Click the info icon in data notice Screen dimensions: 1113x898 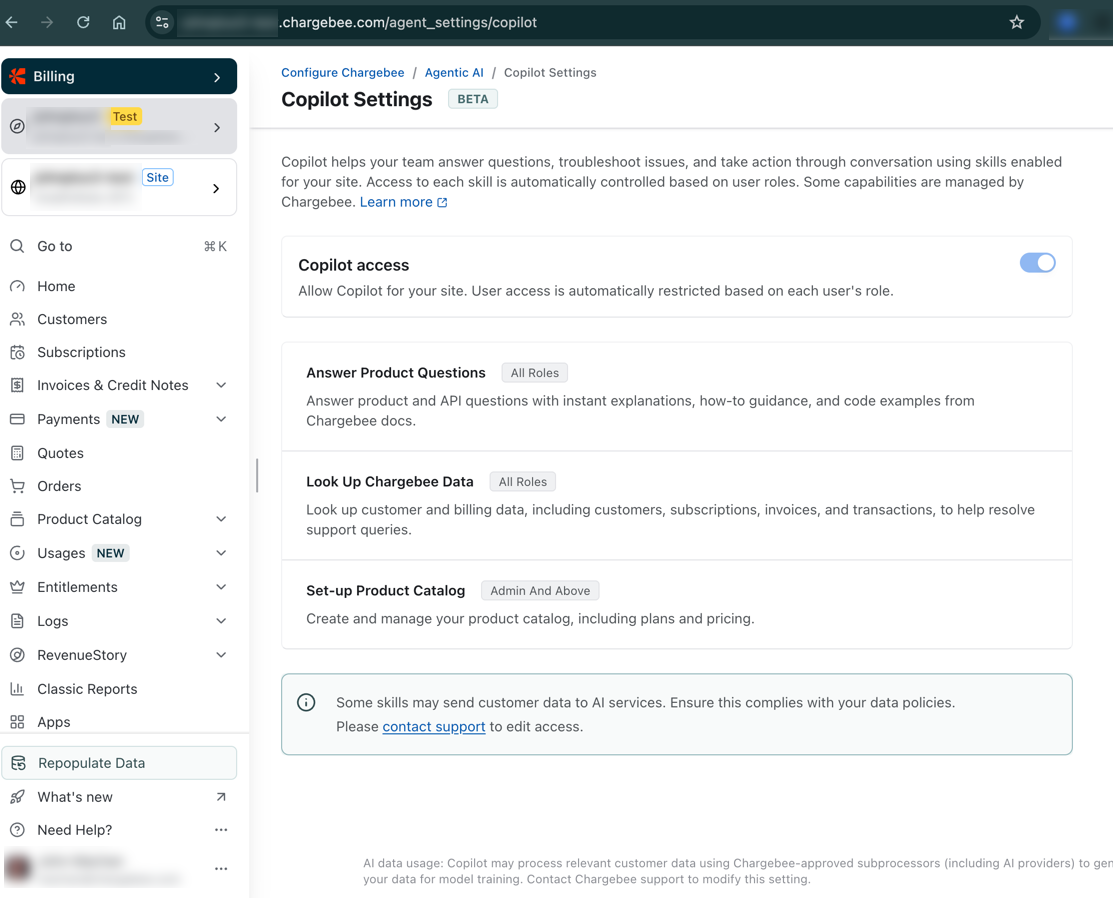click(x=306, y=703)
